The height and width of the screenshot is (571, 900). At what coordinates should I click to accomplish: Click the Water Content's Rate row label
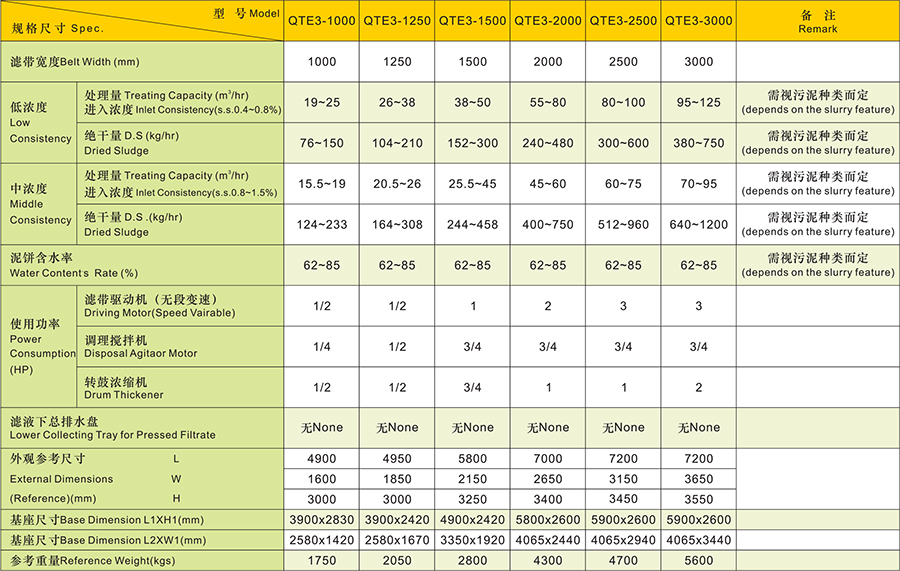point(73,265)
